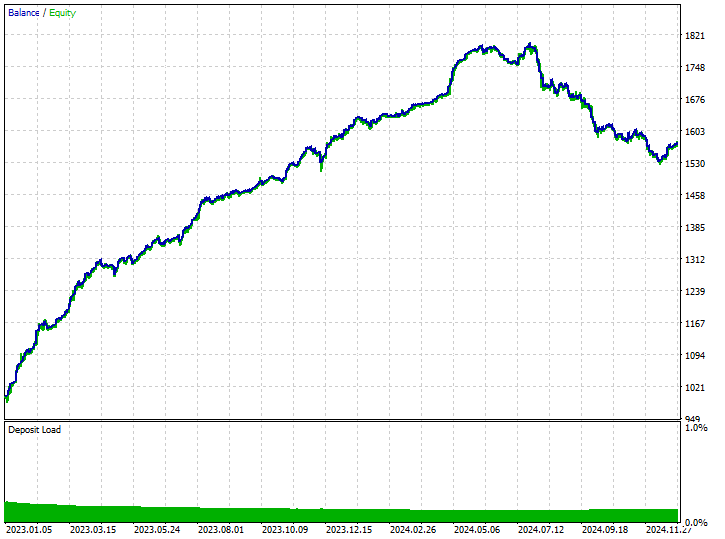The height and width of the screenshot is (539, 725).
Task: Click the 2023.08.01 date label
Action: 221,529
